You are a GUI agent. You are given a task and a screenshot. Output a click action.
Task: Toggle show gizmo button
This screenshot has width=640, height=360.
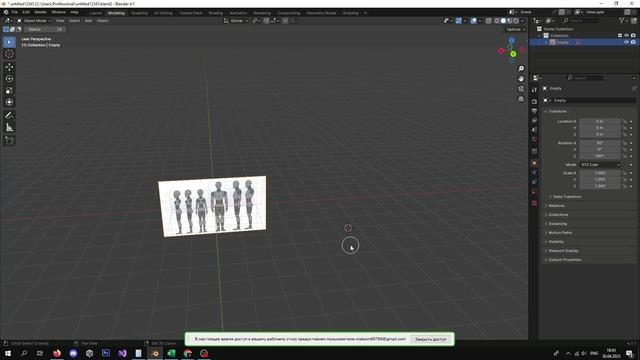tap(458, 21)
